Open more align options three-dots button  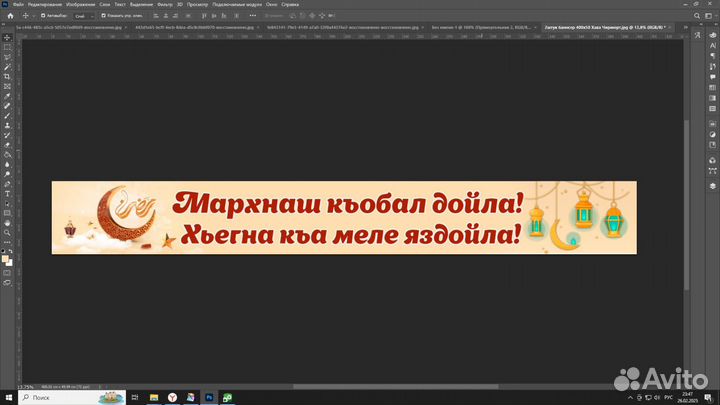click(x=253, y=16)
